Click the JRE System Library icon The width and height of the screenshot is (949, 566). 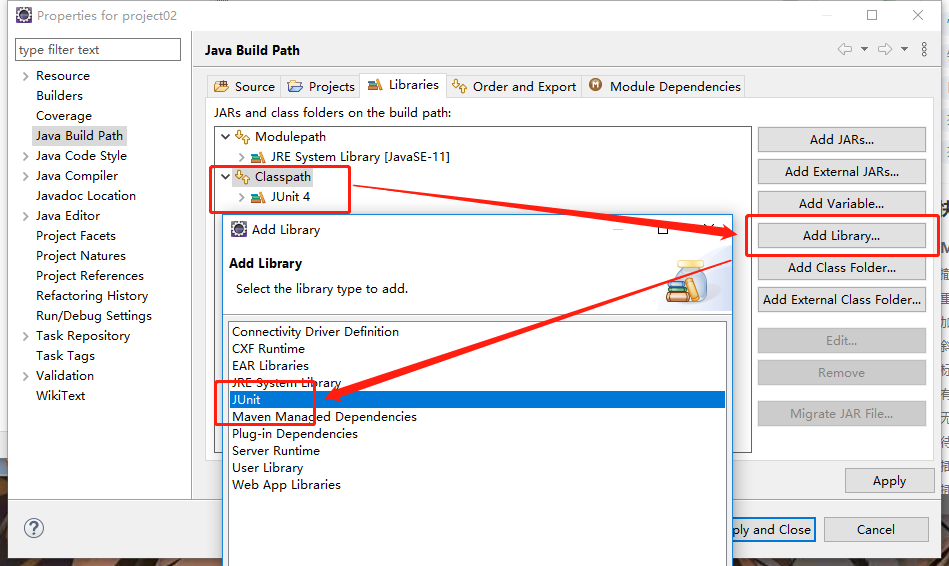point(258,157)
